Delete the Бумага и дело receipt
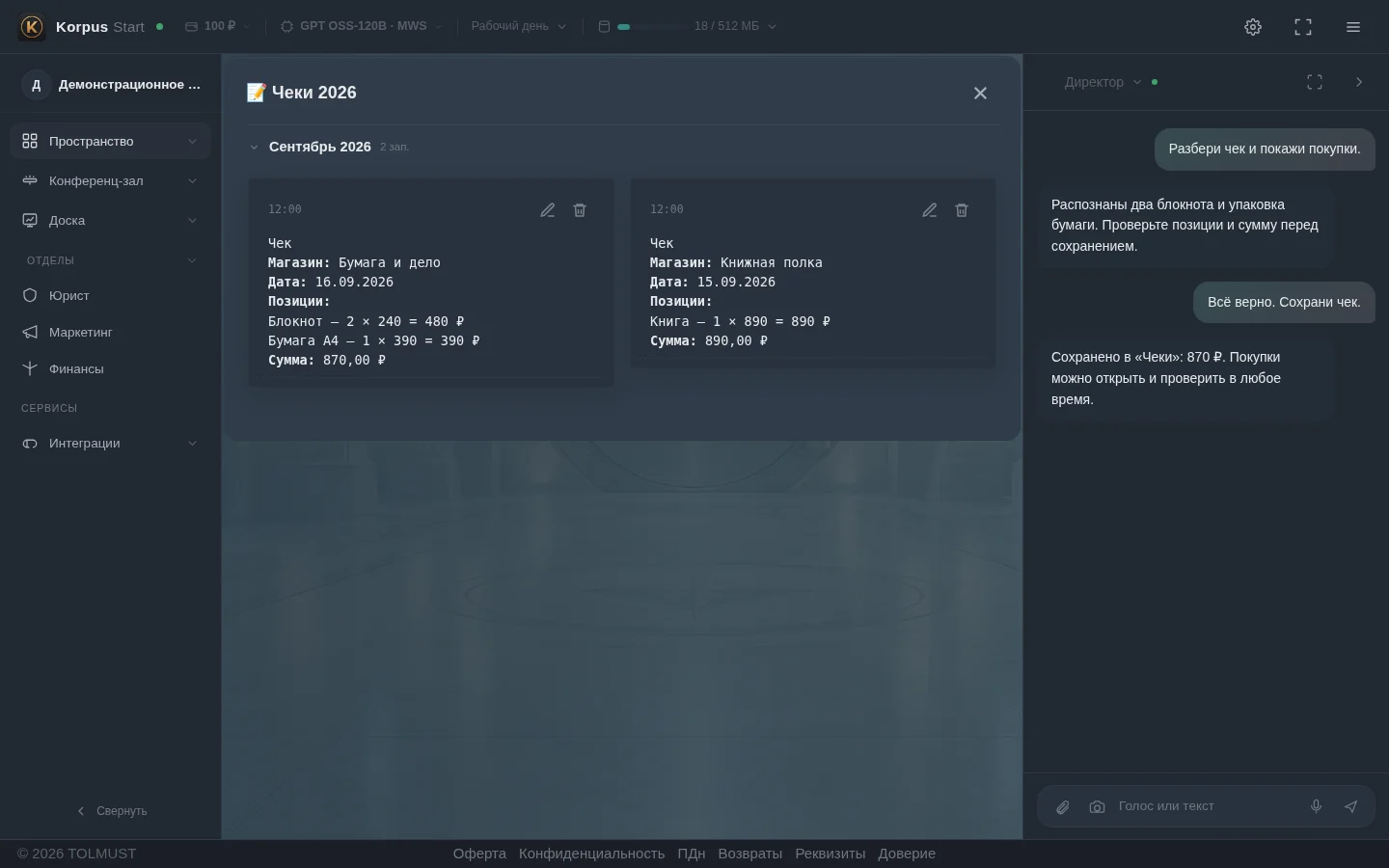The width and height of the screenshot is (1389, 868). 580,210
